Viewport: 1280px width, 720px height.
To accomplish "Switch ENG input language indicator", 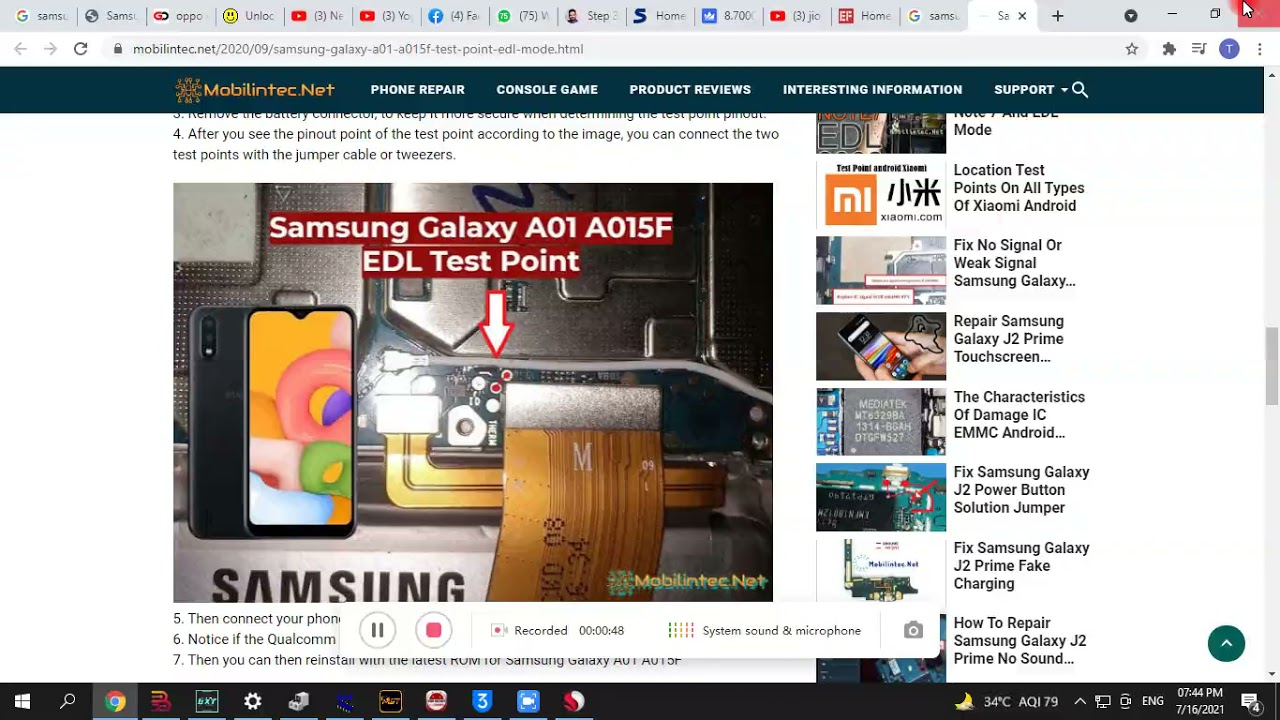I will 1152,701.
